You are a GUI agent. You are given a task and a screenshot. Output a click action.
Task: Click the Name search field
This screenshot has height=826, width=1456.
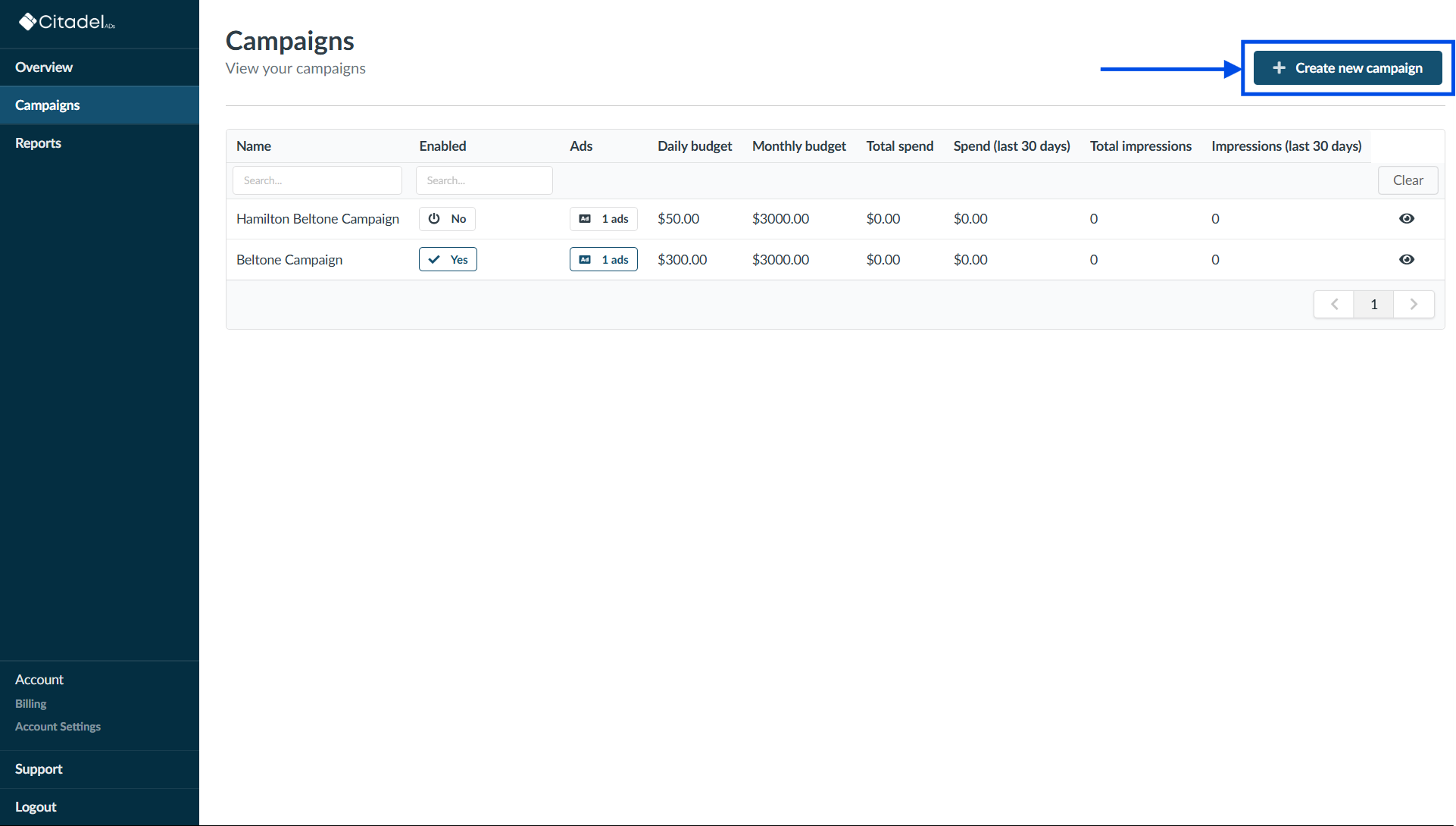[317, 180]
